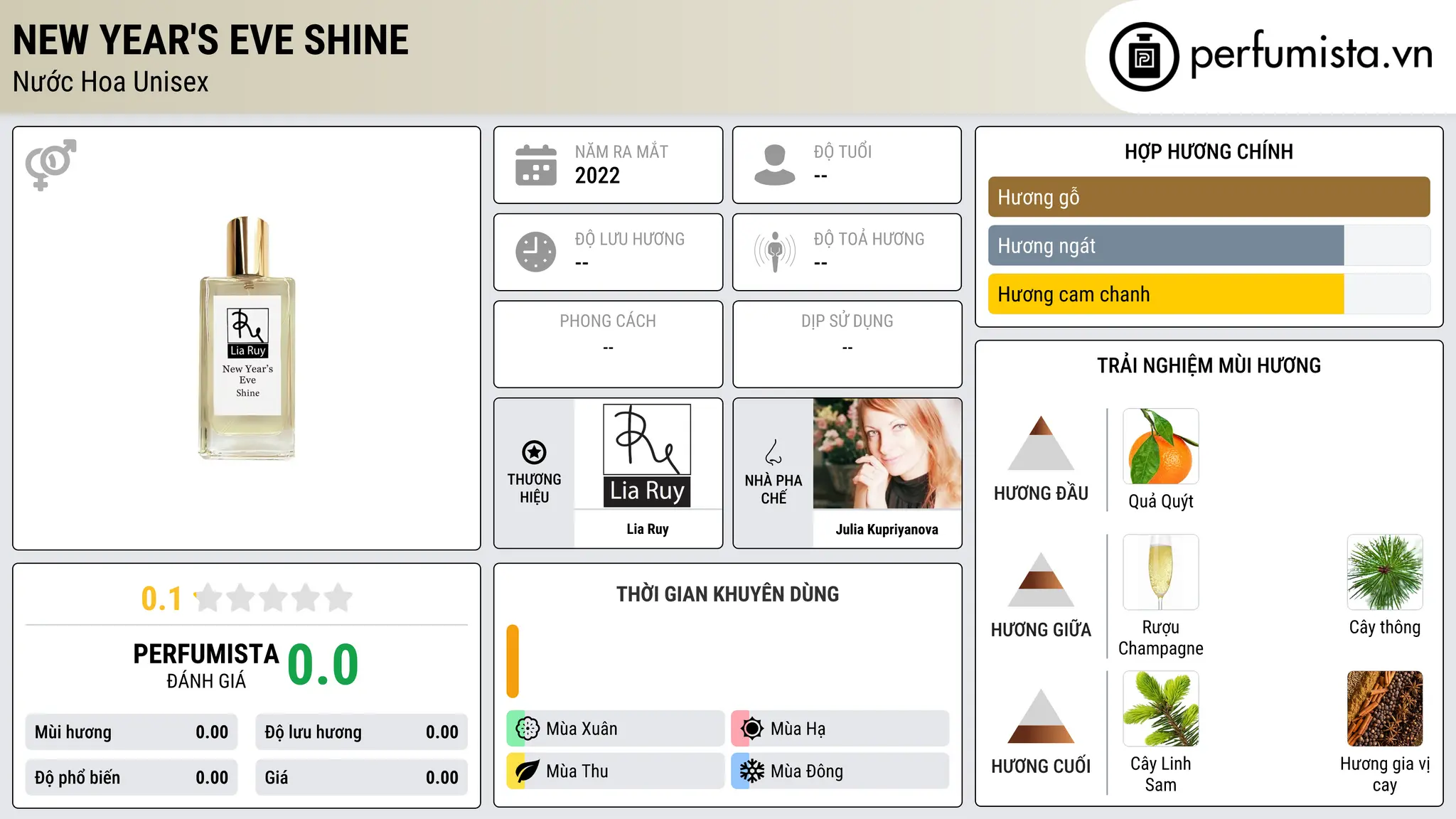
Task: Click the "NĂM RA MẮT" label
Action: (x=621, y=151)
